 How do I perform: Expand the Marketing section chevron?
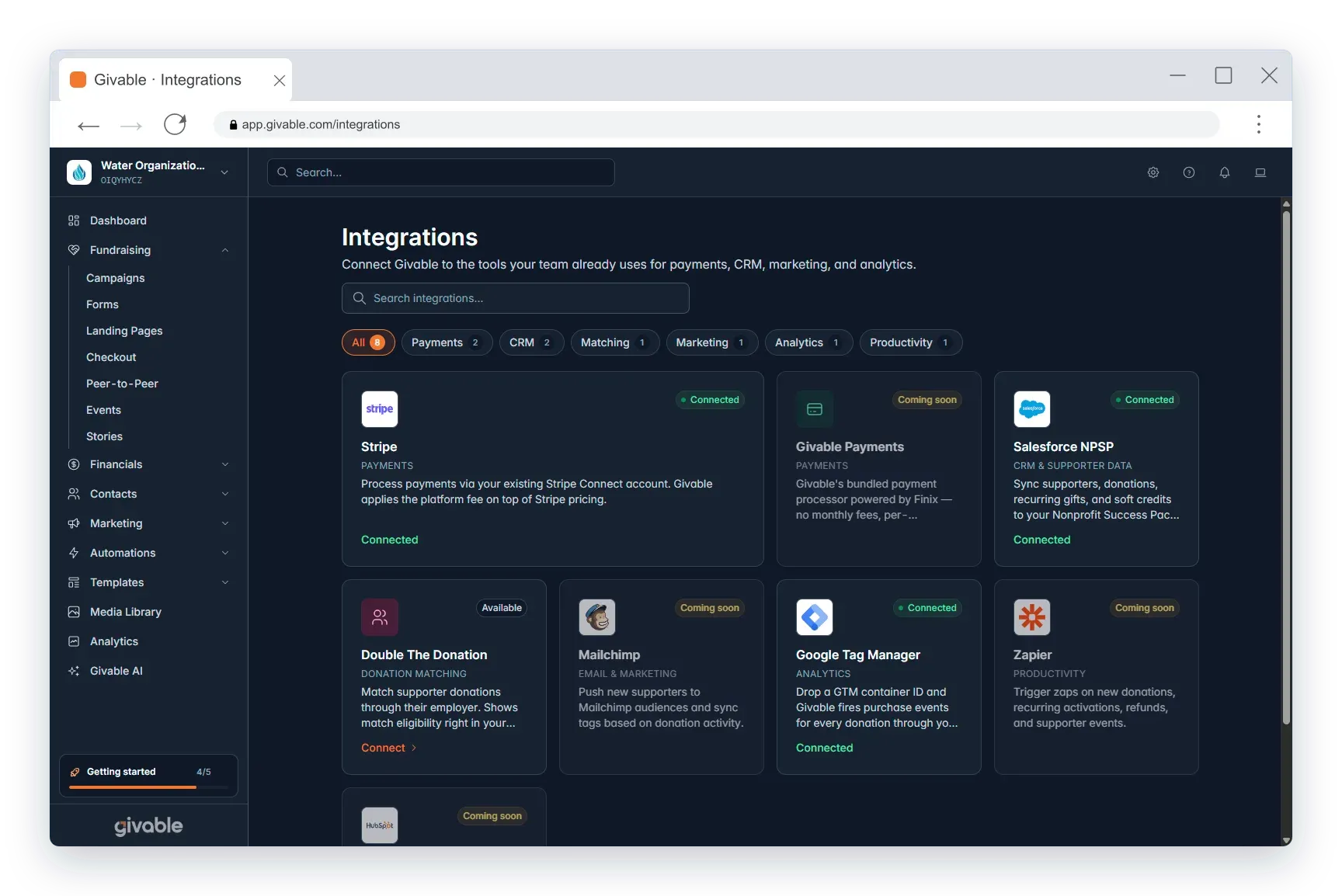tap(225, 523)
